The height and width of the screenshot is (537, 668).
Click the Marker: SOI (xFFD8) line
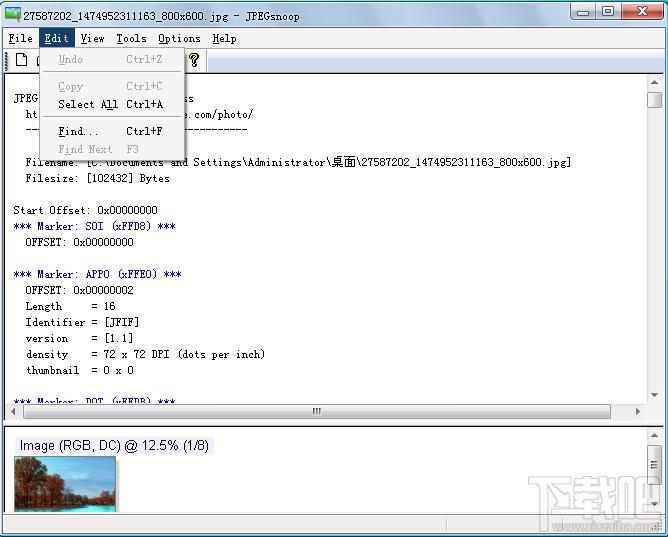(x=94, y=226)
